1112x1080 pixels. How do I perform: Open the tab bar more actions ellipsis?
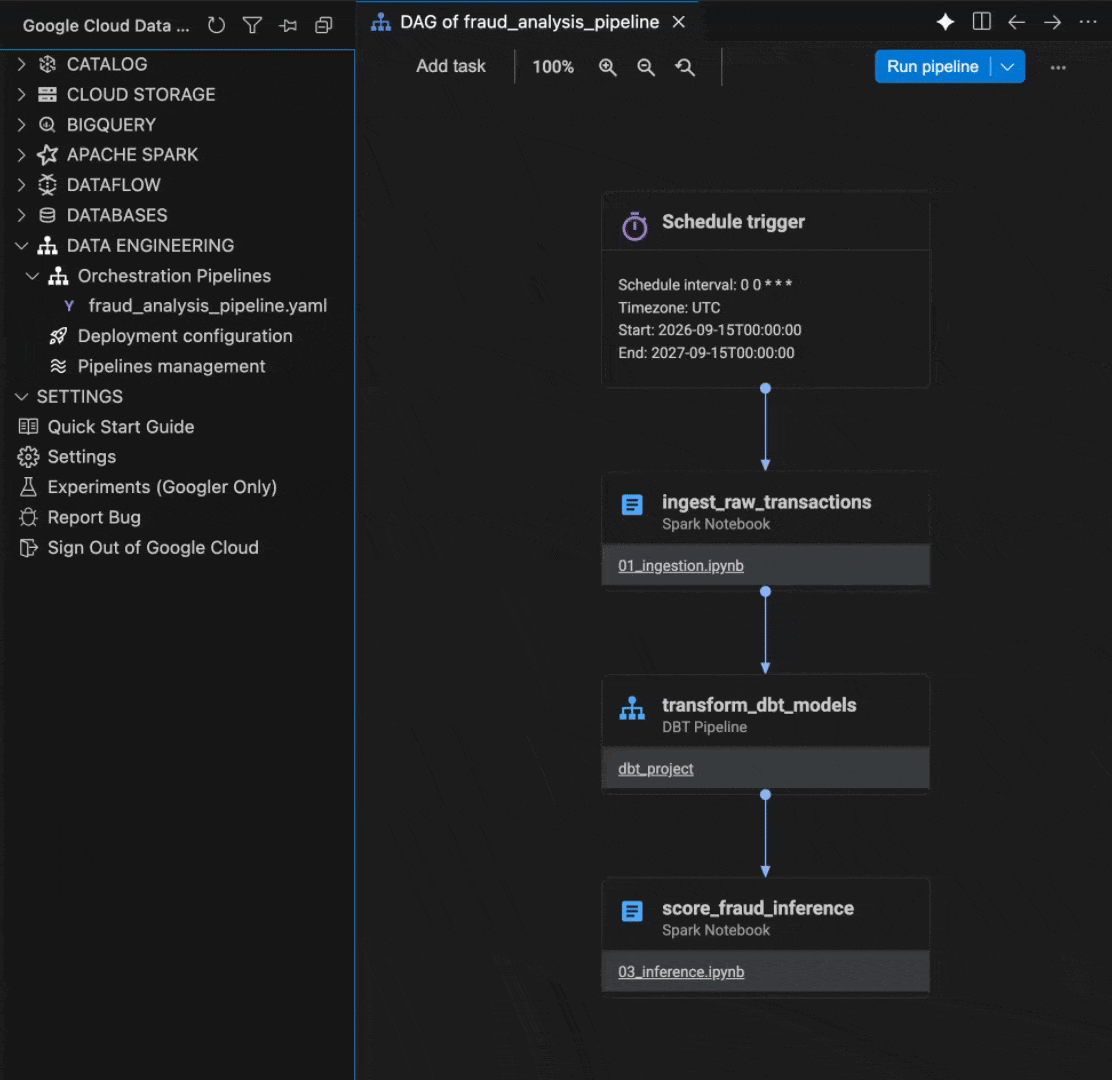click(1088, 22)
